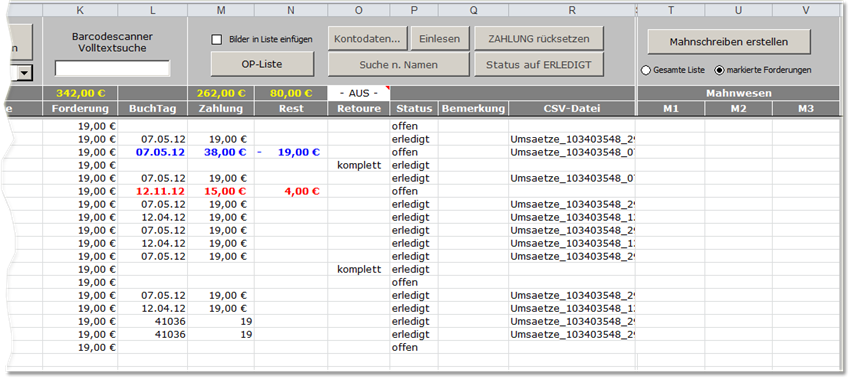Select column header K

click(x=80, y=10)
